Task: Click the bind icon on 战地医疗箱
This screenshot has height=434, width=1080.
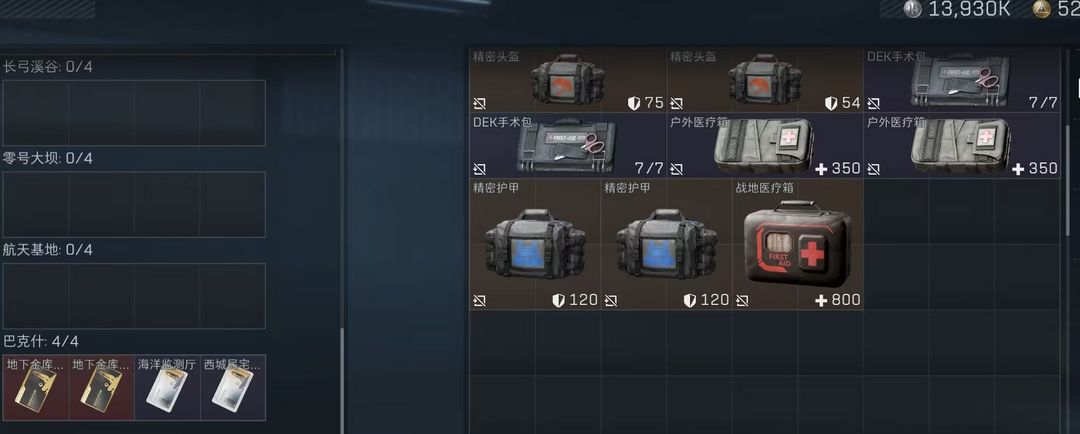Action: pos(742,301)
